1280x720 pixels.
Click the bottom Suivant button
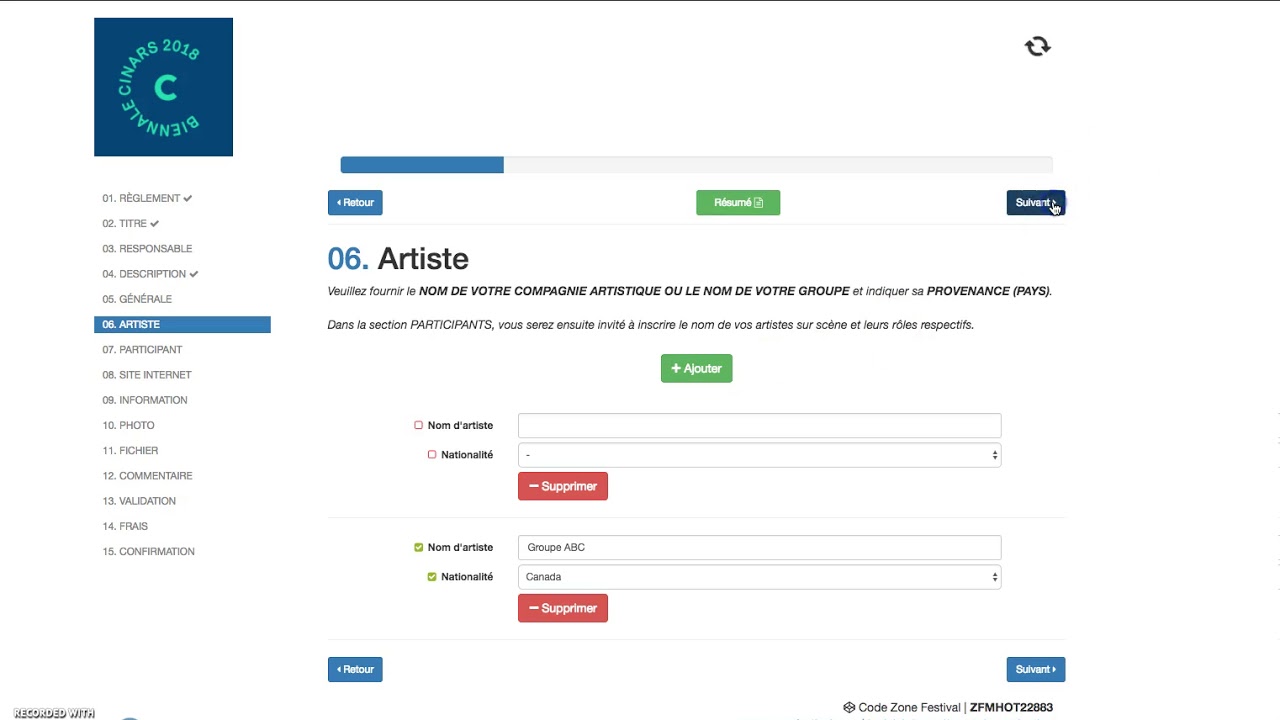pyautogui.click(x=1035, y=669)
